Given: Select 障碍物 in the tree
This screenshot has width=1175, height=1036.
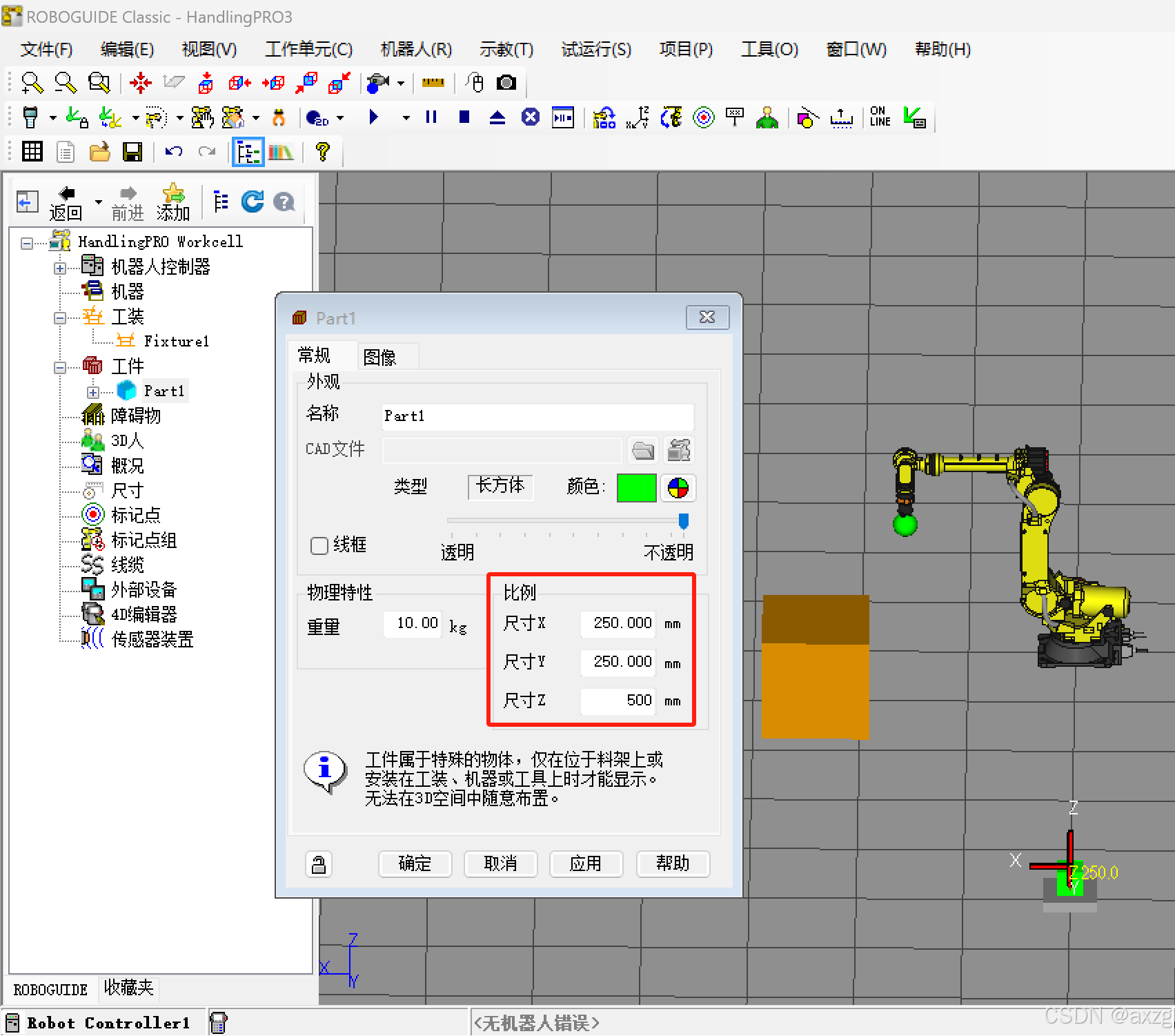Looking at the screenshot, I should (135, 416).
